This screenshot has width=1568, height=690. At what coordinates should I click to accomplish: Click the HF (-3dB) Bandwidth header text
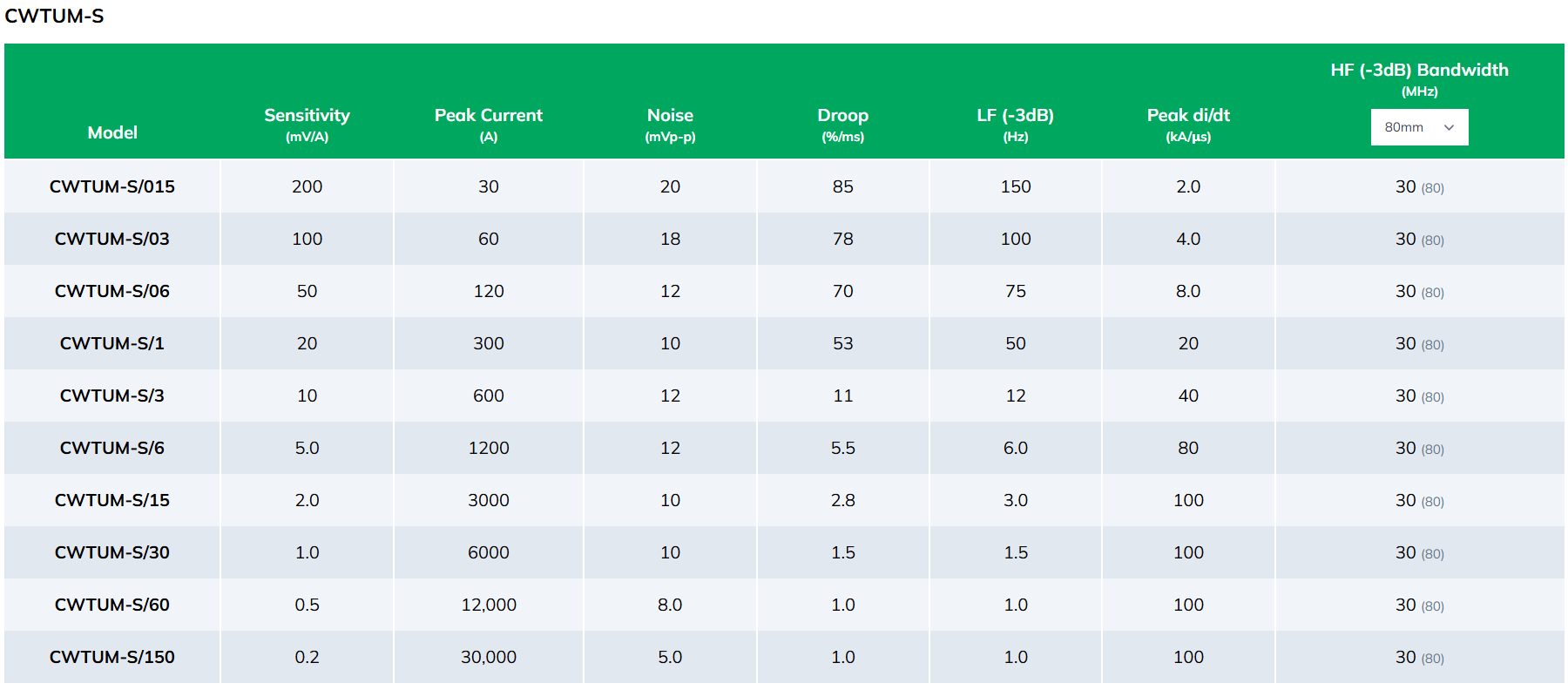pyautogui.click(x=1419, y=70)
